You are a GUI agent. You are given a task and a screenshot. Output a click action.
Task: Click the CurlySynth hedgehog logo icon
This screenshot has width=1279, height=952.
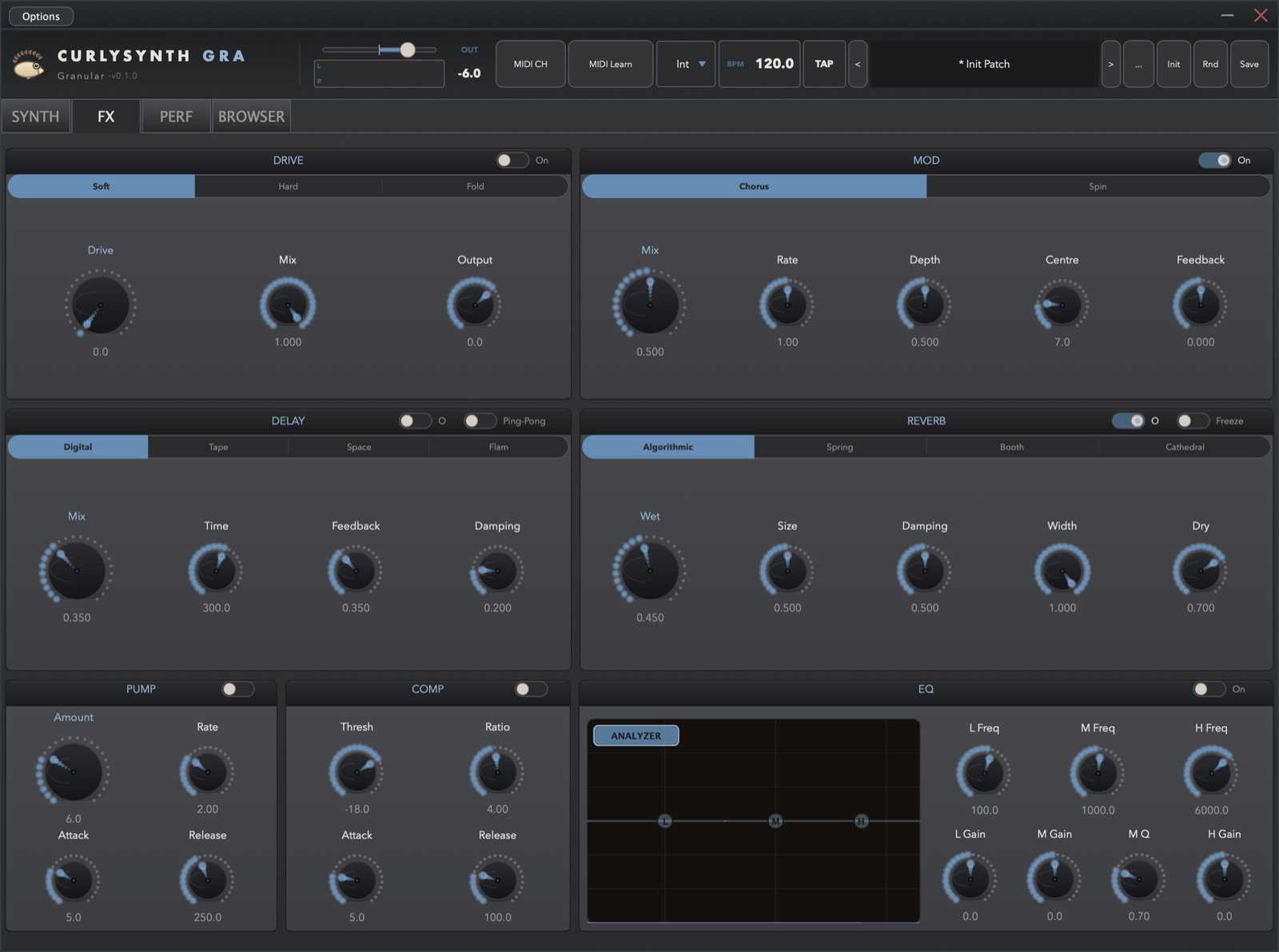(30, 64)
